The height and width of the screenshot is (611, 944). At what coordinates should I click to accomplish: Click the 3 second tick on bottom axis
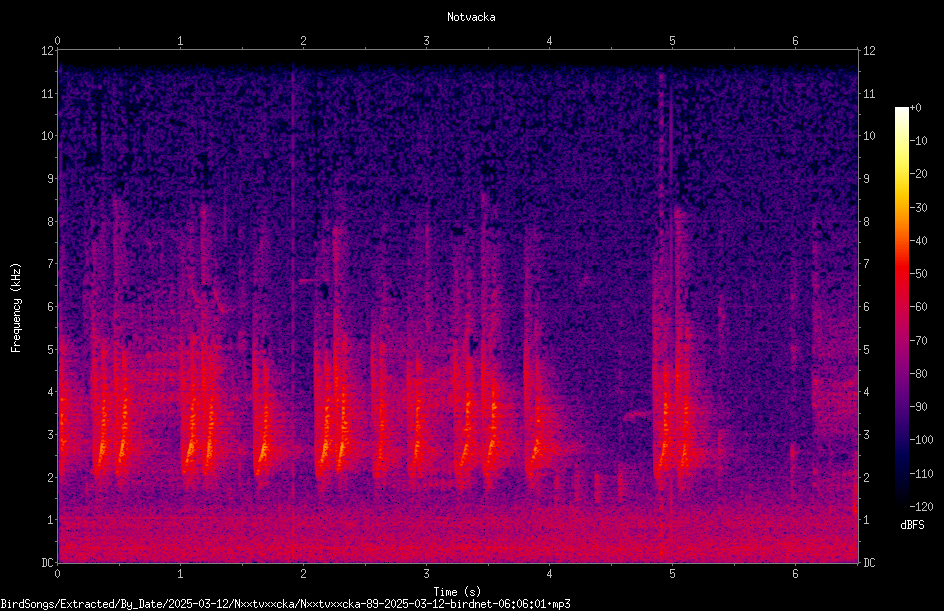[x=426, y=574]
